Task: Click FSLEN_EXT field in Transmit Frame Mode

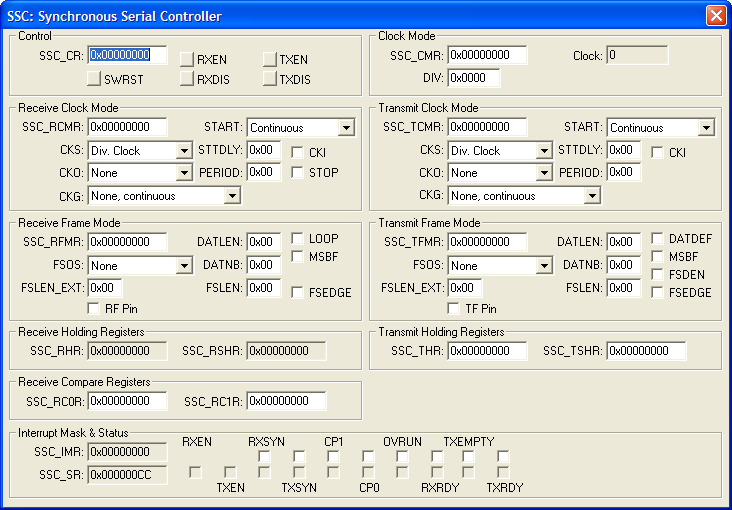Action: pyautogui.click(x=465, y=288)
